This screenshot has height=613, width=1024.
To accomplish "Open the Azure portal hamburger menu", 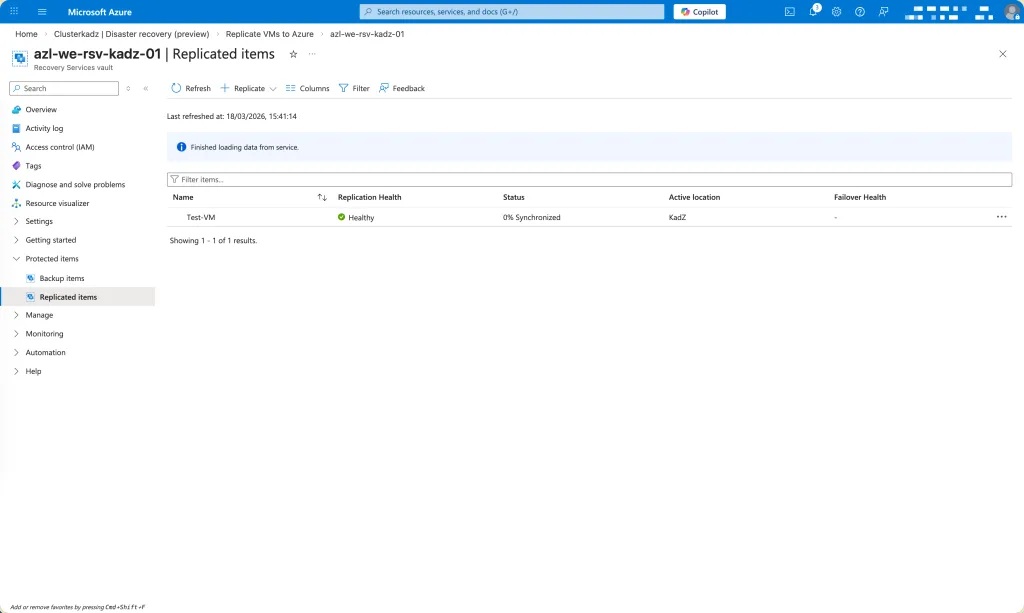I will [x=42, y=12].
